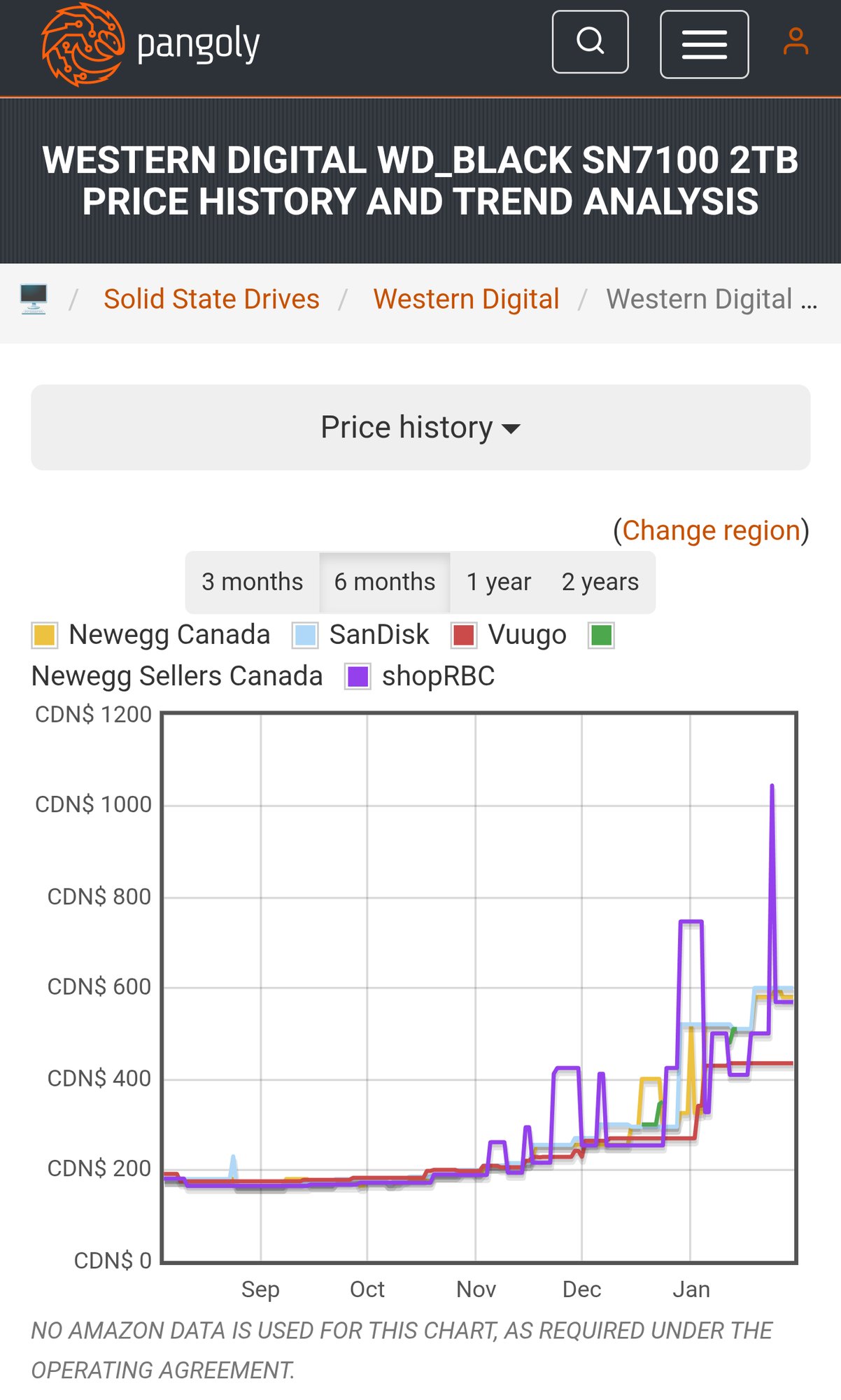Switch to the 1 year range
Viewport: 841px width, 1400px height.
tap(498, 582)
